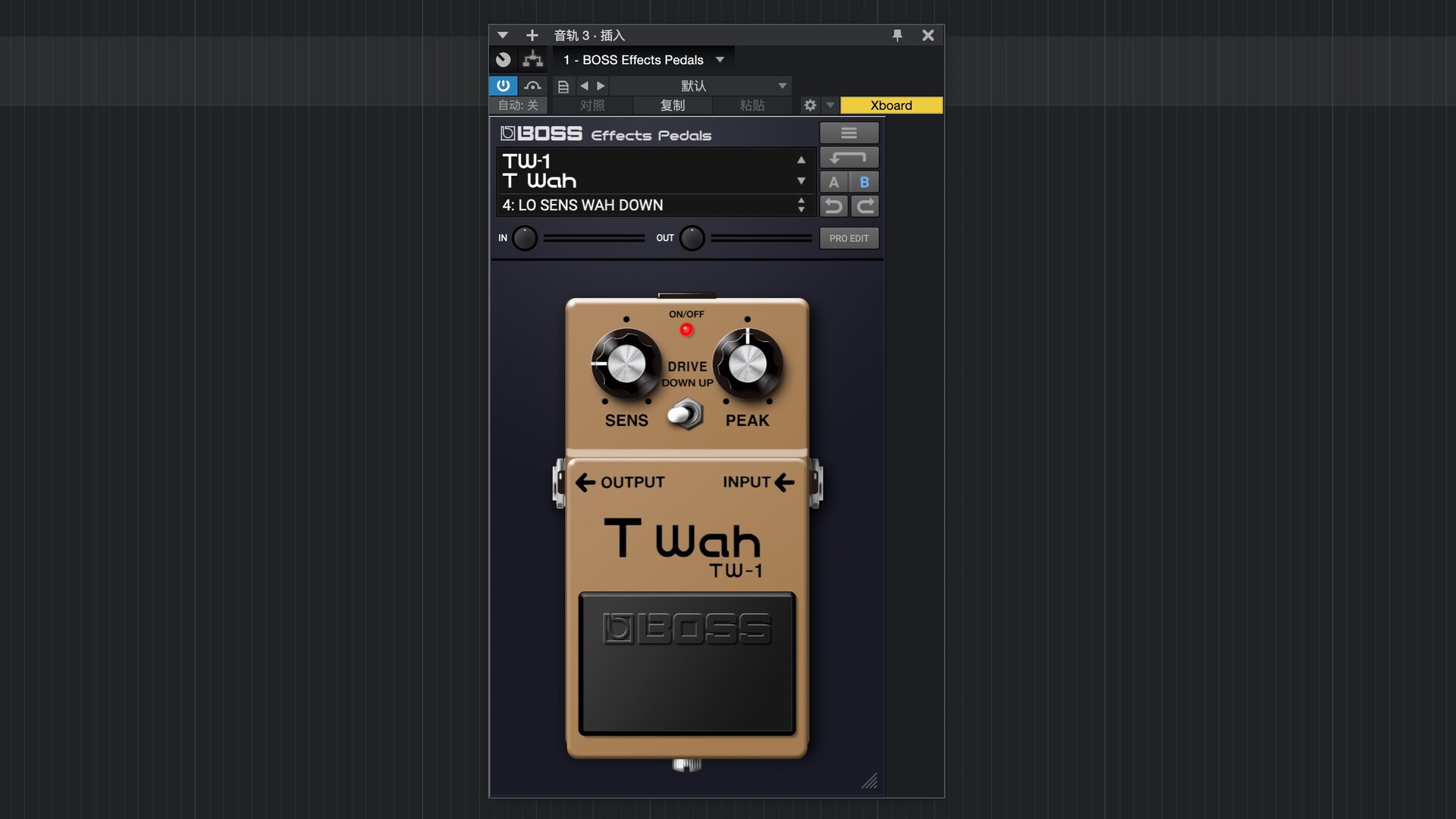Image resolution: width=1456 pixels, height=819 pixels.
Task: Pin the plugin window with the pin icon
Action: pyautogui.click(x=897, y=35)
